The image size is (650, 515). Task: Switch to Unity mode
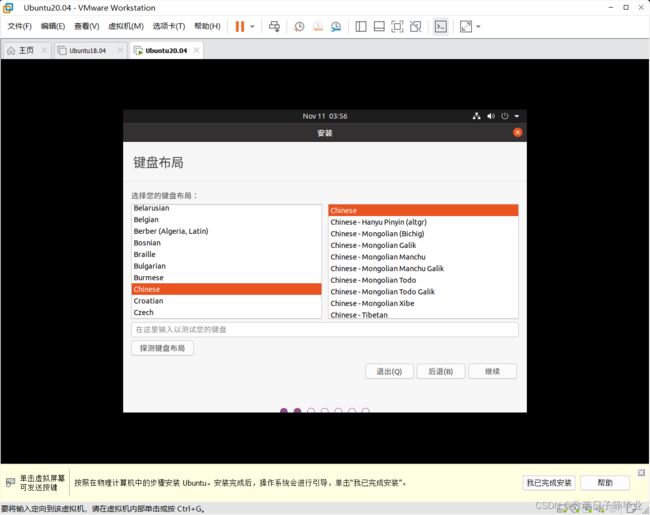[x=415, y=27]
